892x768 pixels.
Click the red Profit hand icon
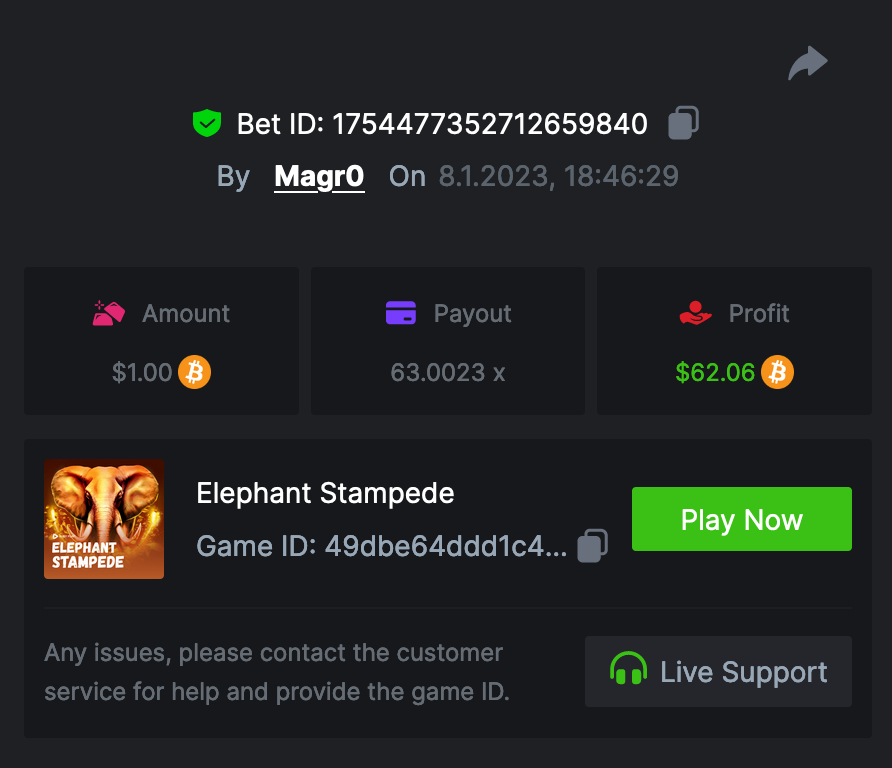point(695,314)
